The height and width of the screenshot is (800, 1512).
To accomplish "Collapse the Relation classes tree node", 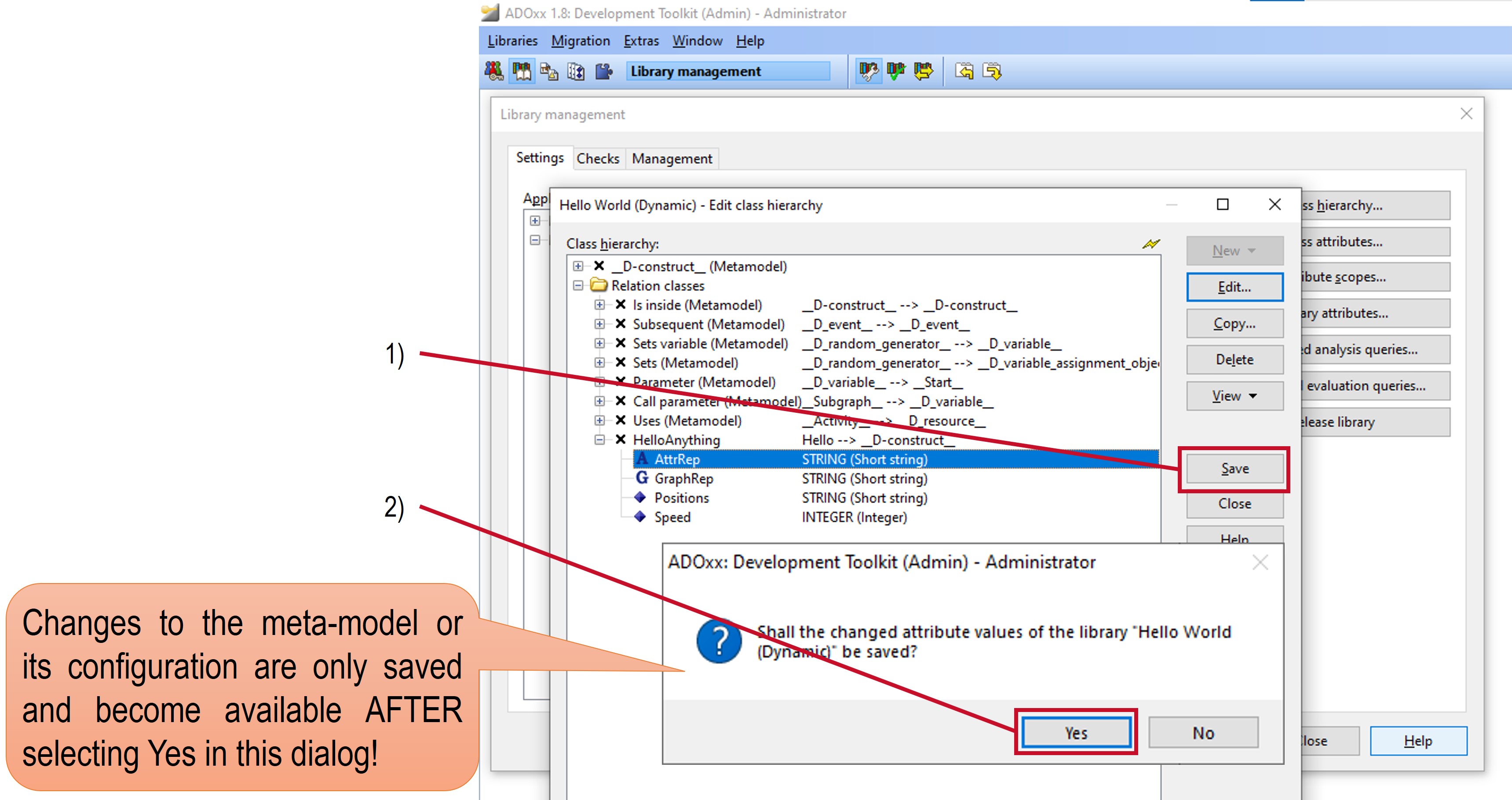I will click(578, 286).
